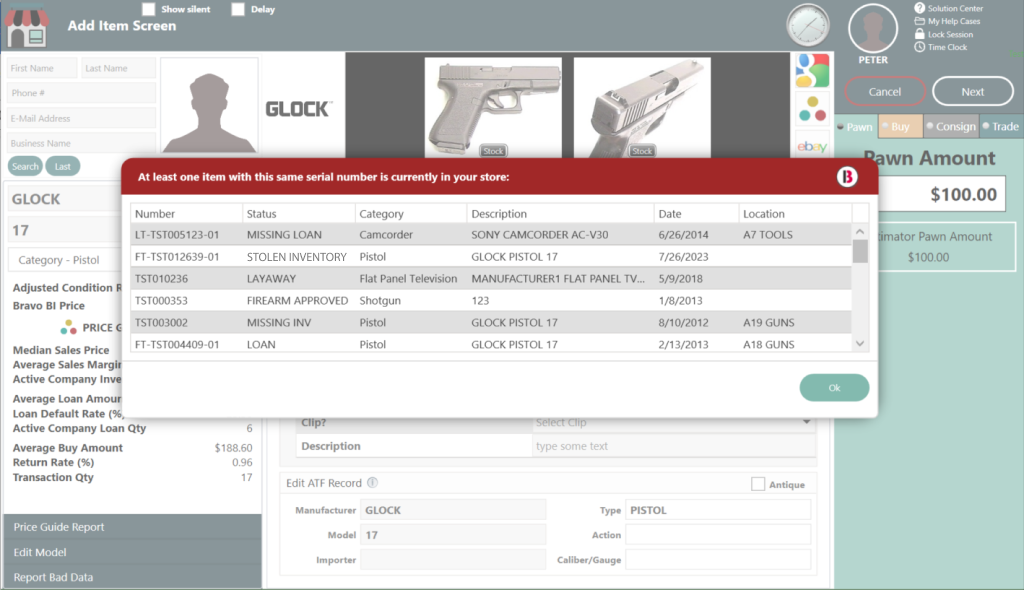Open Time Clock
Viewport: 1024px width, 590px height.
pyautogui.click(x=940, y=47)
